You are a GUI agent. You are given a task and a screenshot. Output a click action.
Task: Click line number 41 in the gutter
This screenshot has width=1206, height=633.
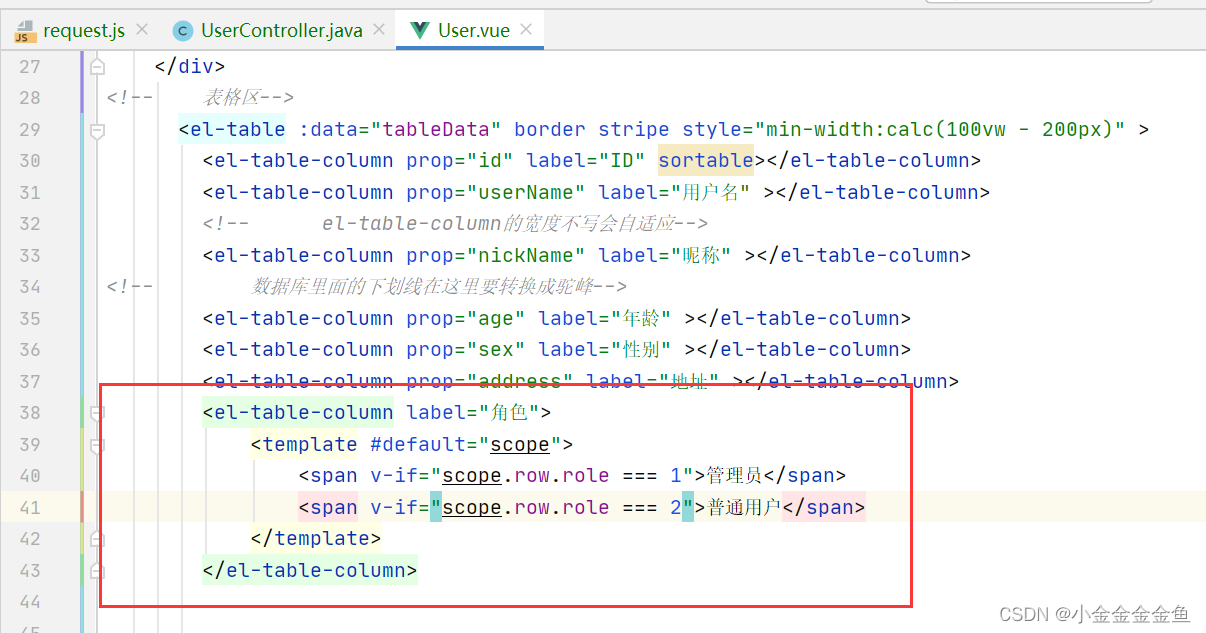tap(30, 507)
